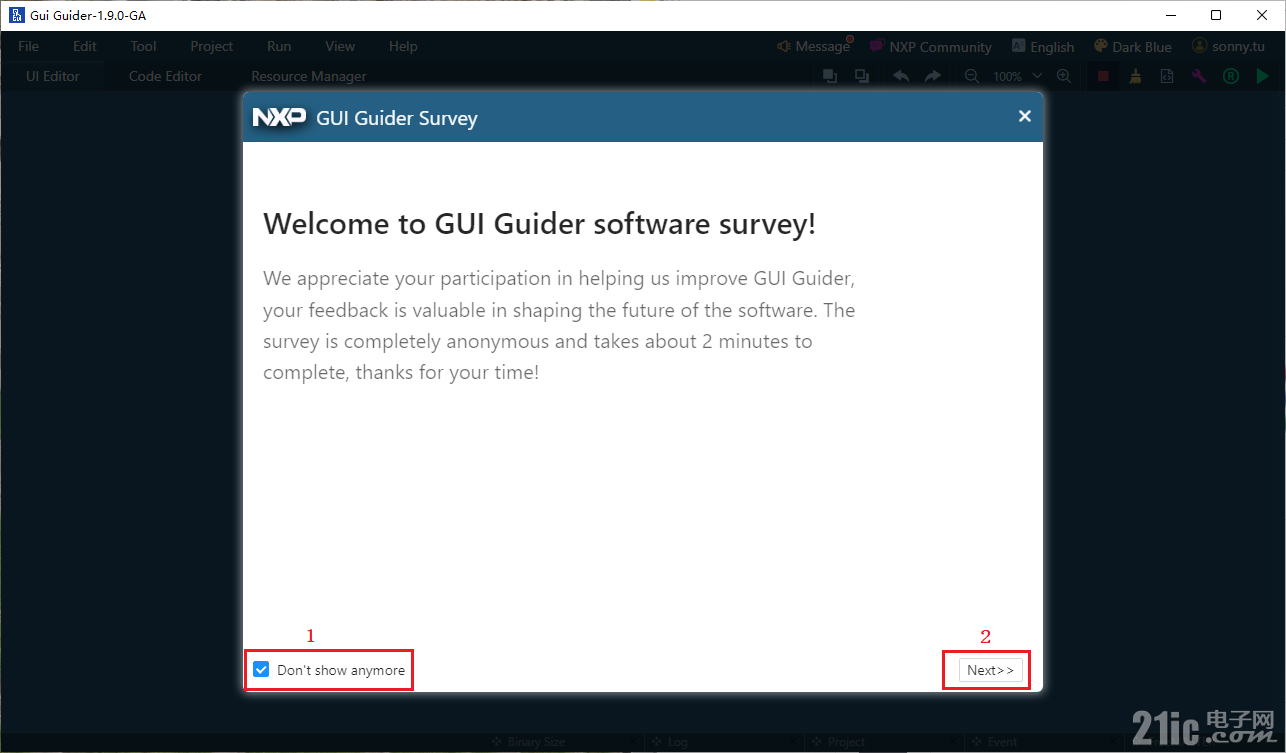Open the Tool menu
The height and width of the screenshot is (753, 1286).
143,46
